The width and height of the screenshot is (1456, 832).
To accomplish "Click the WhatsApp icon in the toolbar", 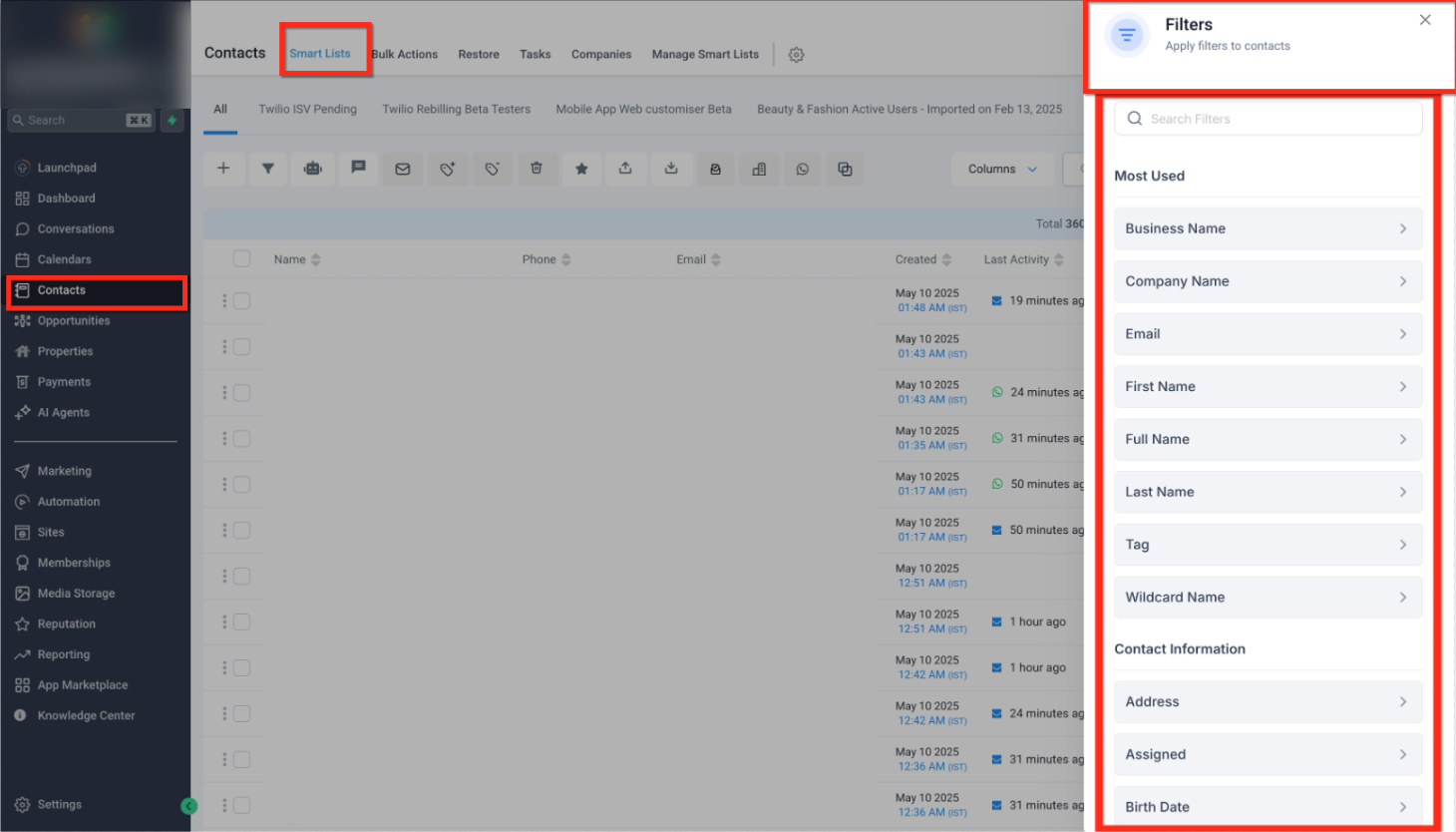I will pyautogui.click(x=802, y=169).
